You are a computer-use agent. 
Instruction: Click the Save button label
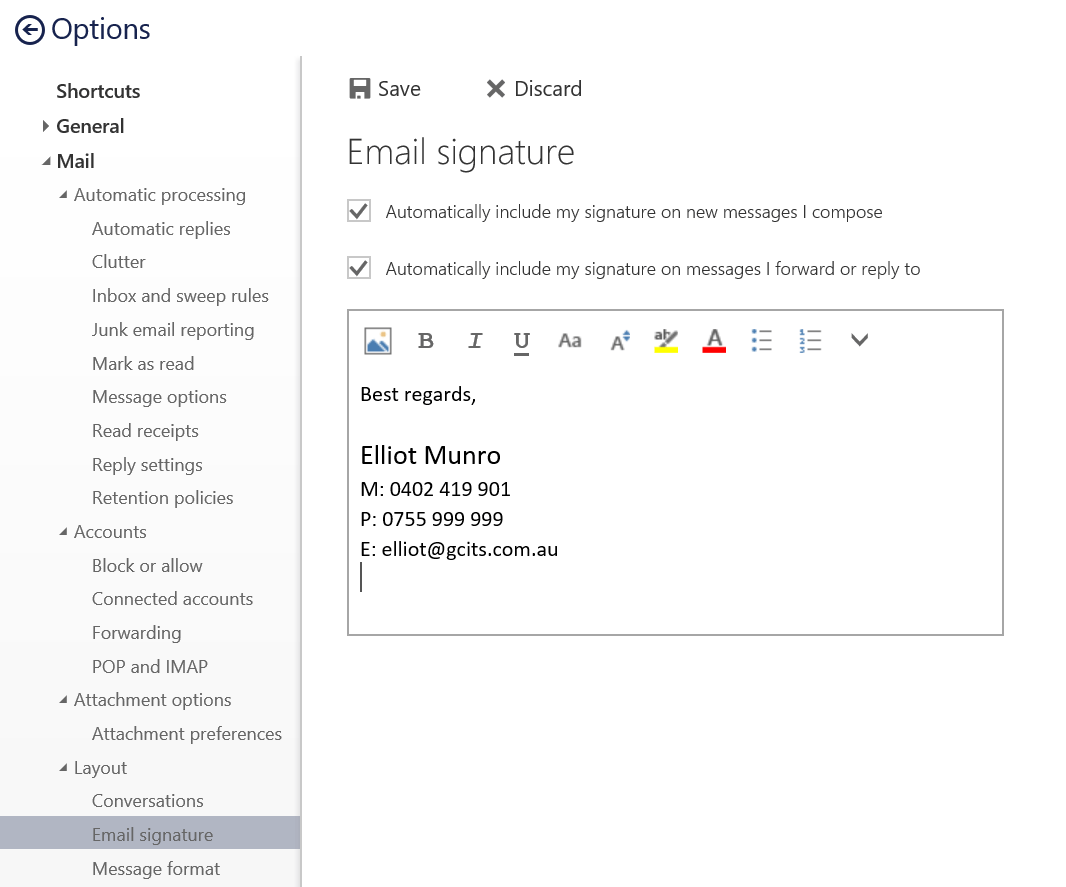[x=399, y=89]
